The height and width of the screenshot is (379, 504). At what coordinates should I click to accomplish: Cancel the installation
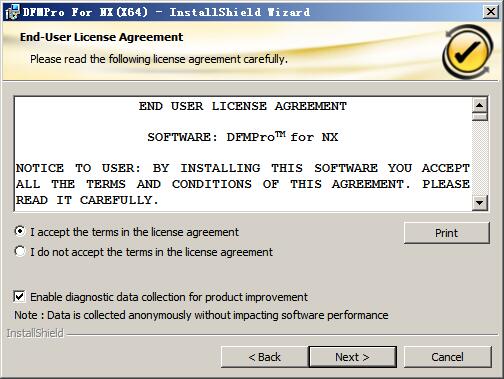447,357
